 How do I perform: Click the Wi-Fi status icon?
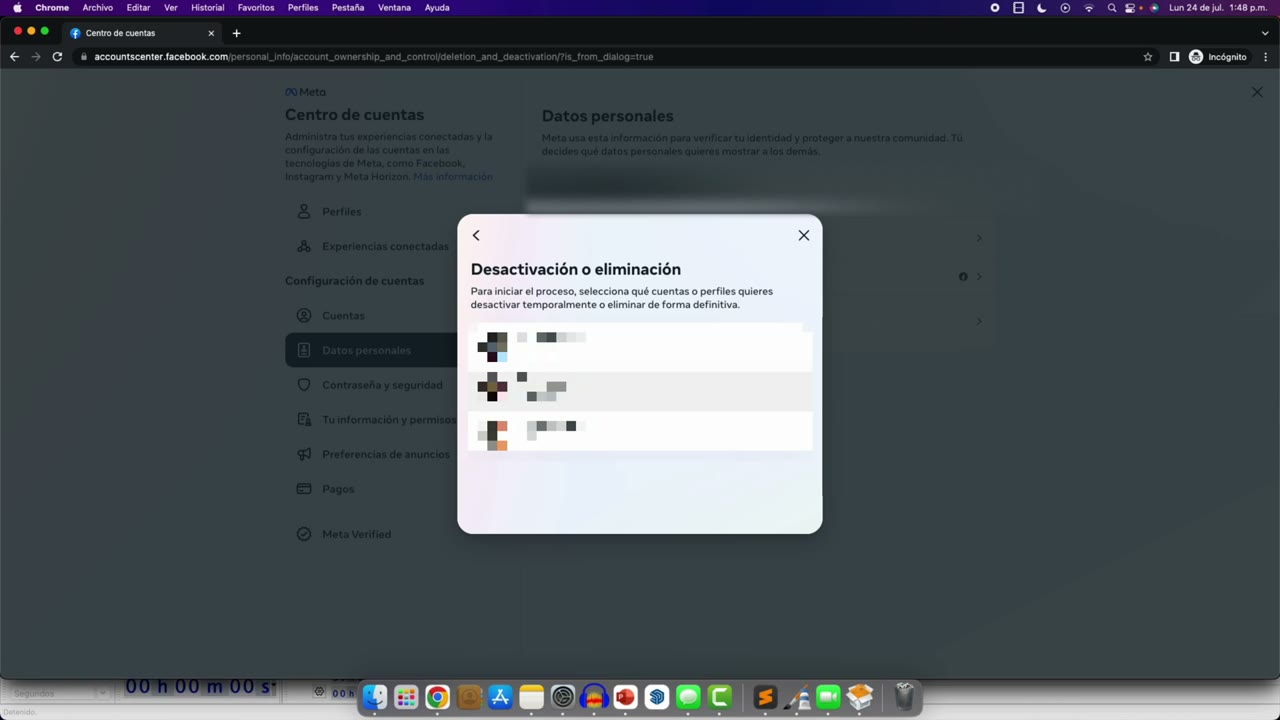coord(1089,8)
